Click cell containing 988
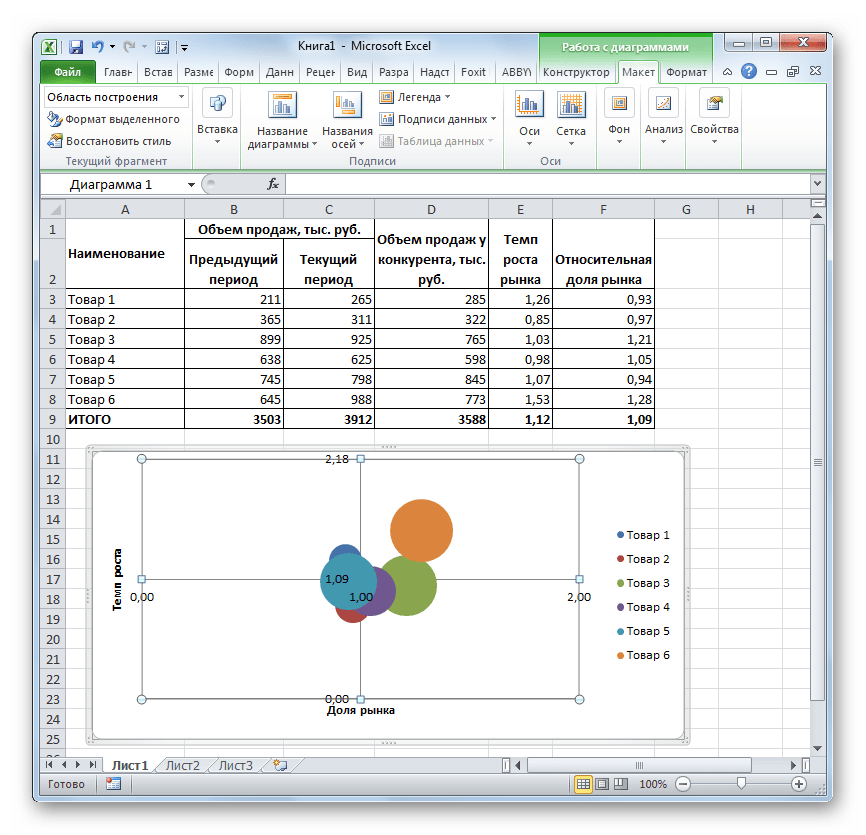 pos(329,399)
